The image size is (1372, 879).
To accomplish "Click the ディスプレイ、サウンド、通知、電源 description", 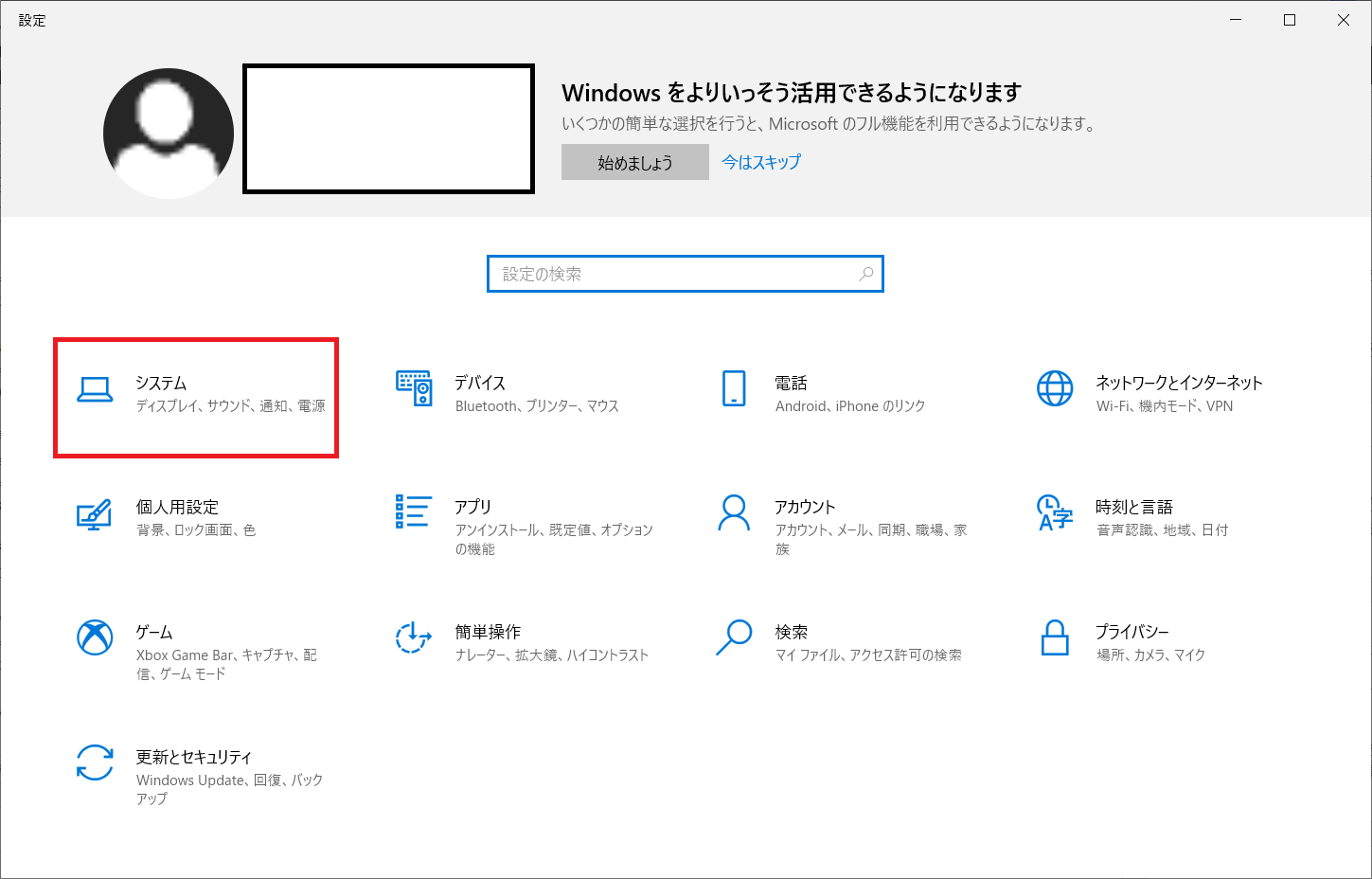I will pyautogui.click(x=231, y=405).
